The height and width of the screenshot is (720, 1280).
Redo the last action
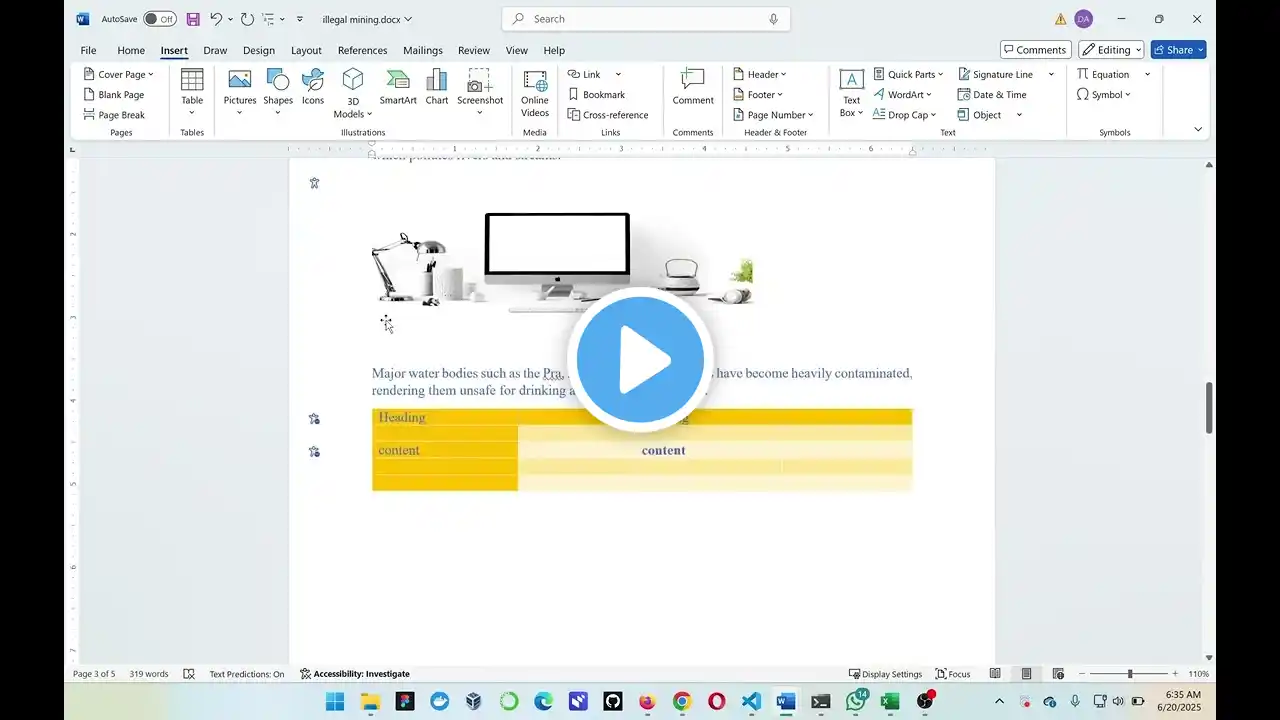coord(248,19)
